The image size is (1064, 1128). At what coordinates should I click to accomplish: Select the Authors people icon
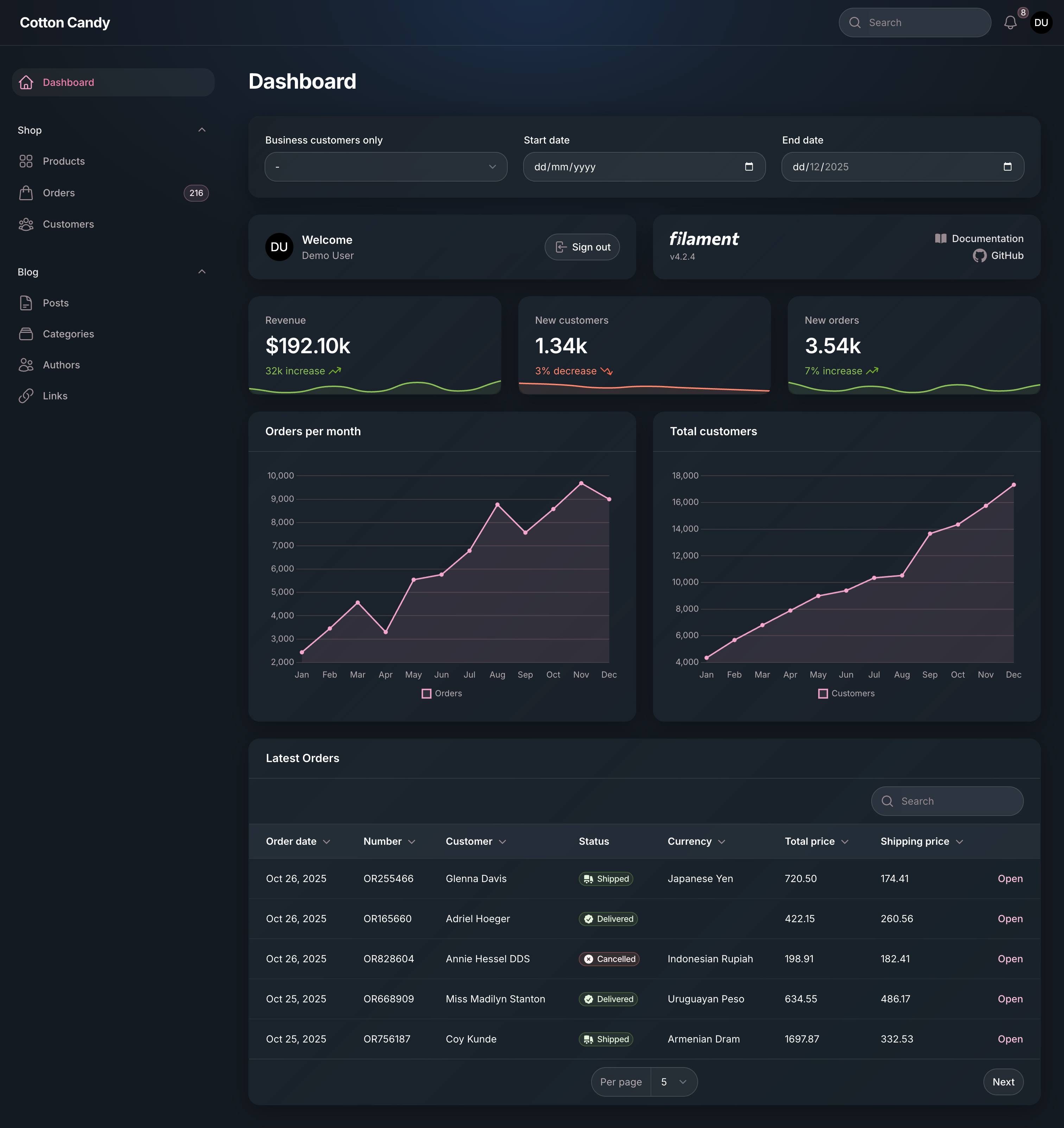pos(26,365)
